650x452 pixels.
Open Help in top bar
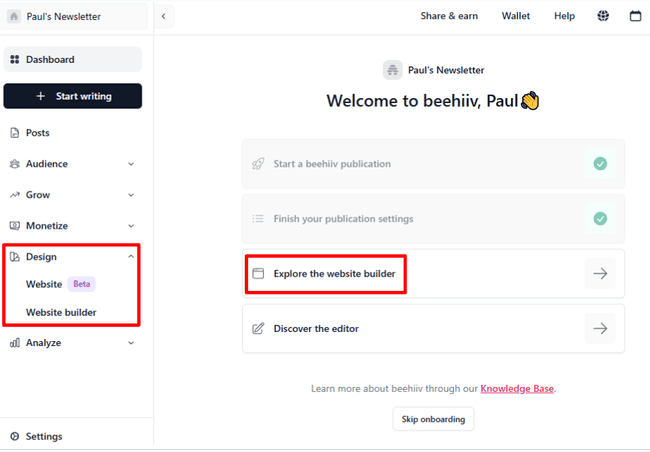pyautogui.click(x=564, y=16)
